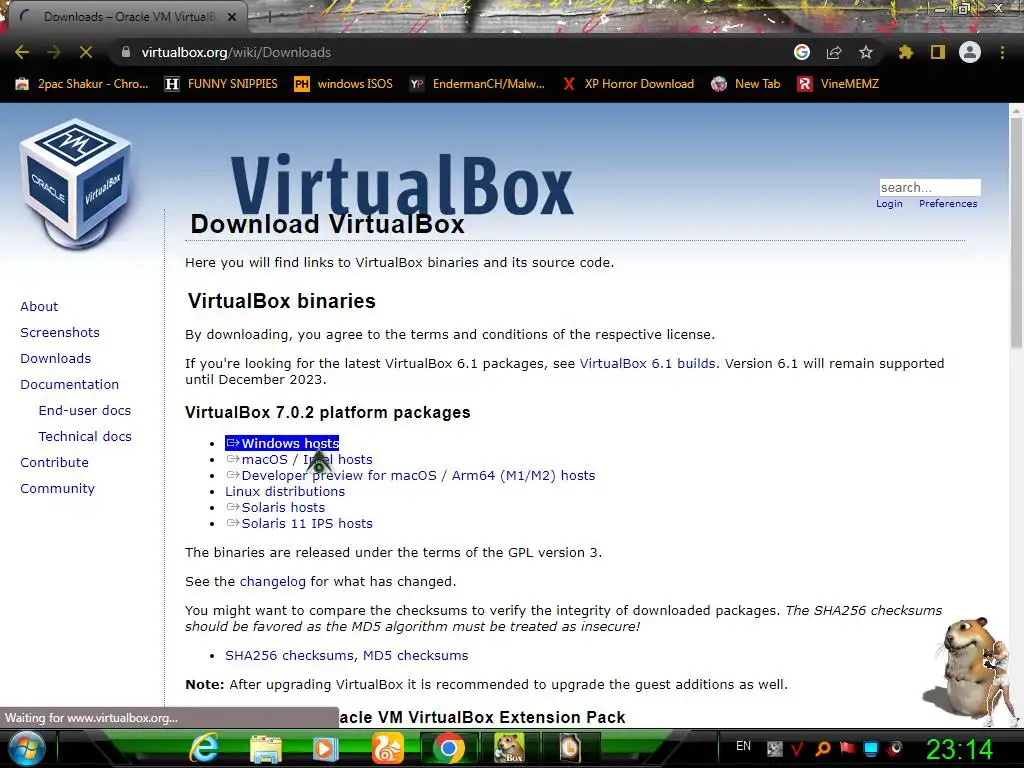Click the taskbar clock showing 23:14
This screenshot has width=1024, height=768.
click(x=959, y=749)
